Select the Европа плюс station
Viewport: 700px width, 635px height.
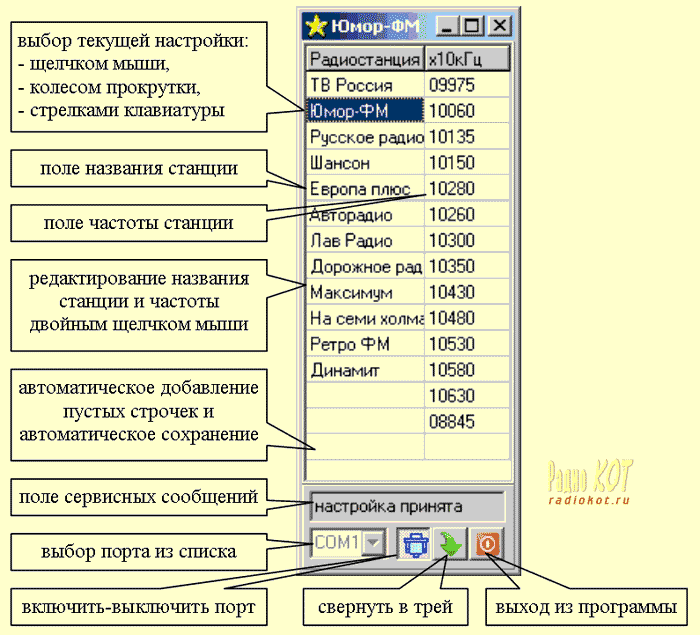click(x=365, y=188)
